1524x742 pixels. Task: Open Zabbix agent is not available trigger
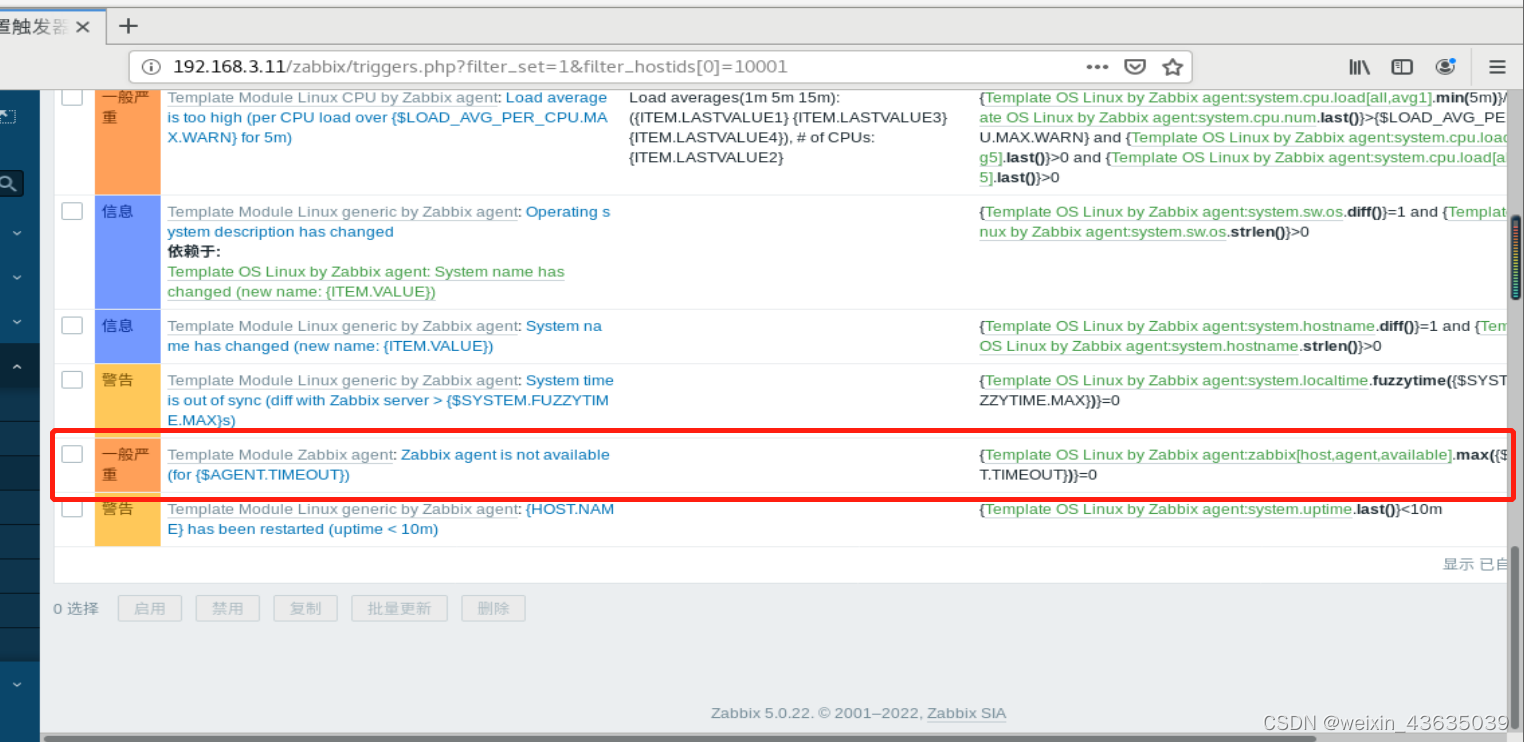388,464
